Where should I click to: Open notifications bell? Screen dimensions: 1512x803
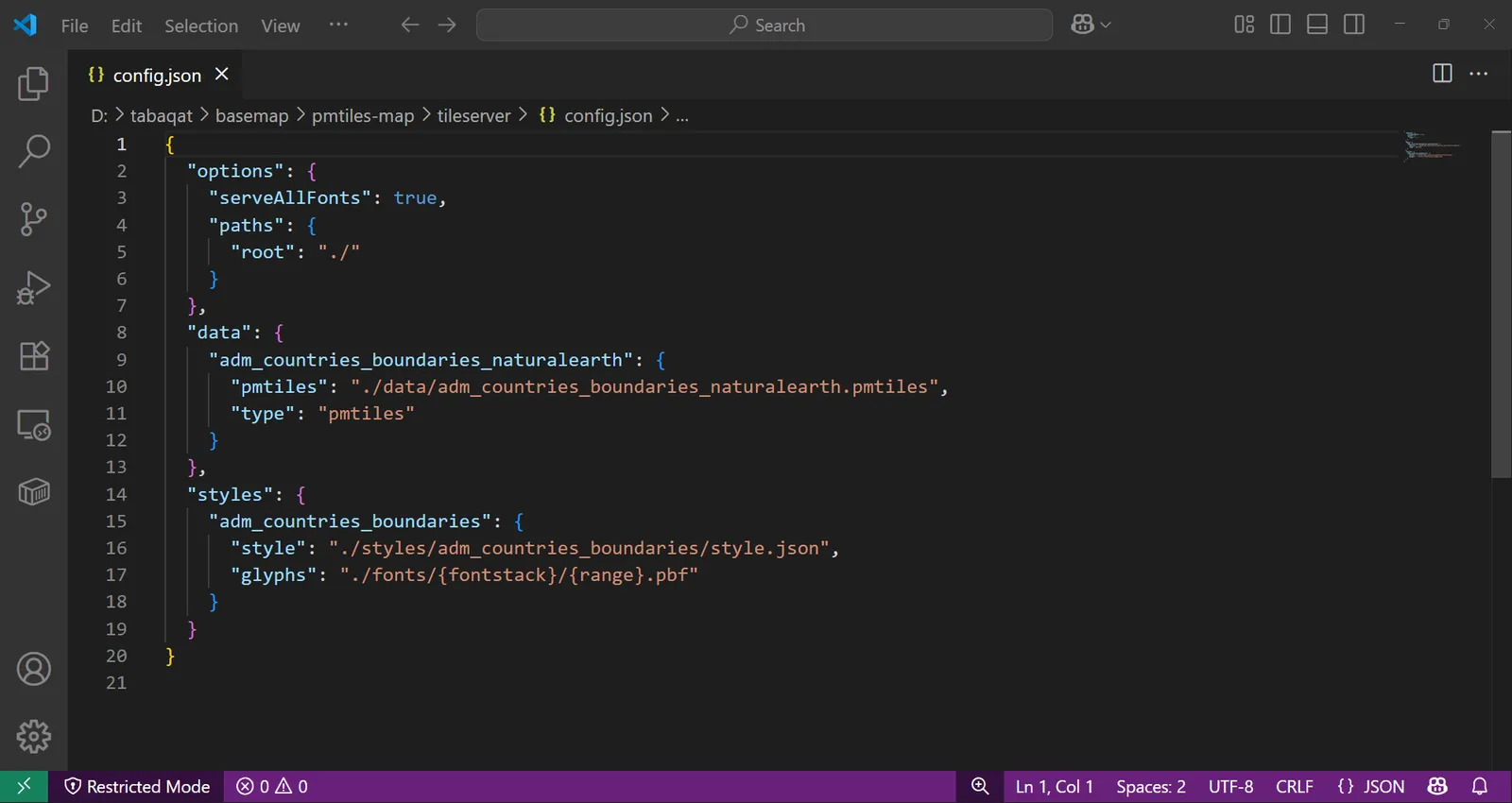click(x=1480, y=786)
